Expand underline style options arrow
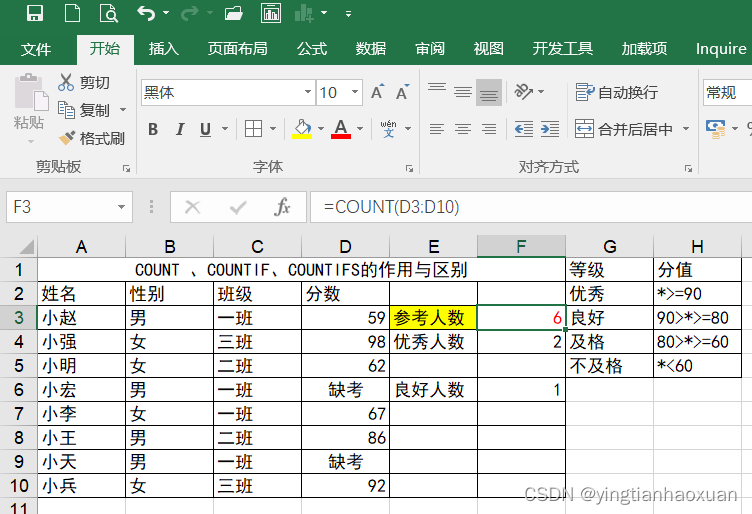Screen dimensions: 752x514 tap(224, 129)
